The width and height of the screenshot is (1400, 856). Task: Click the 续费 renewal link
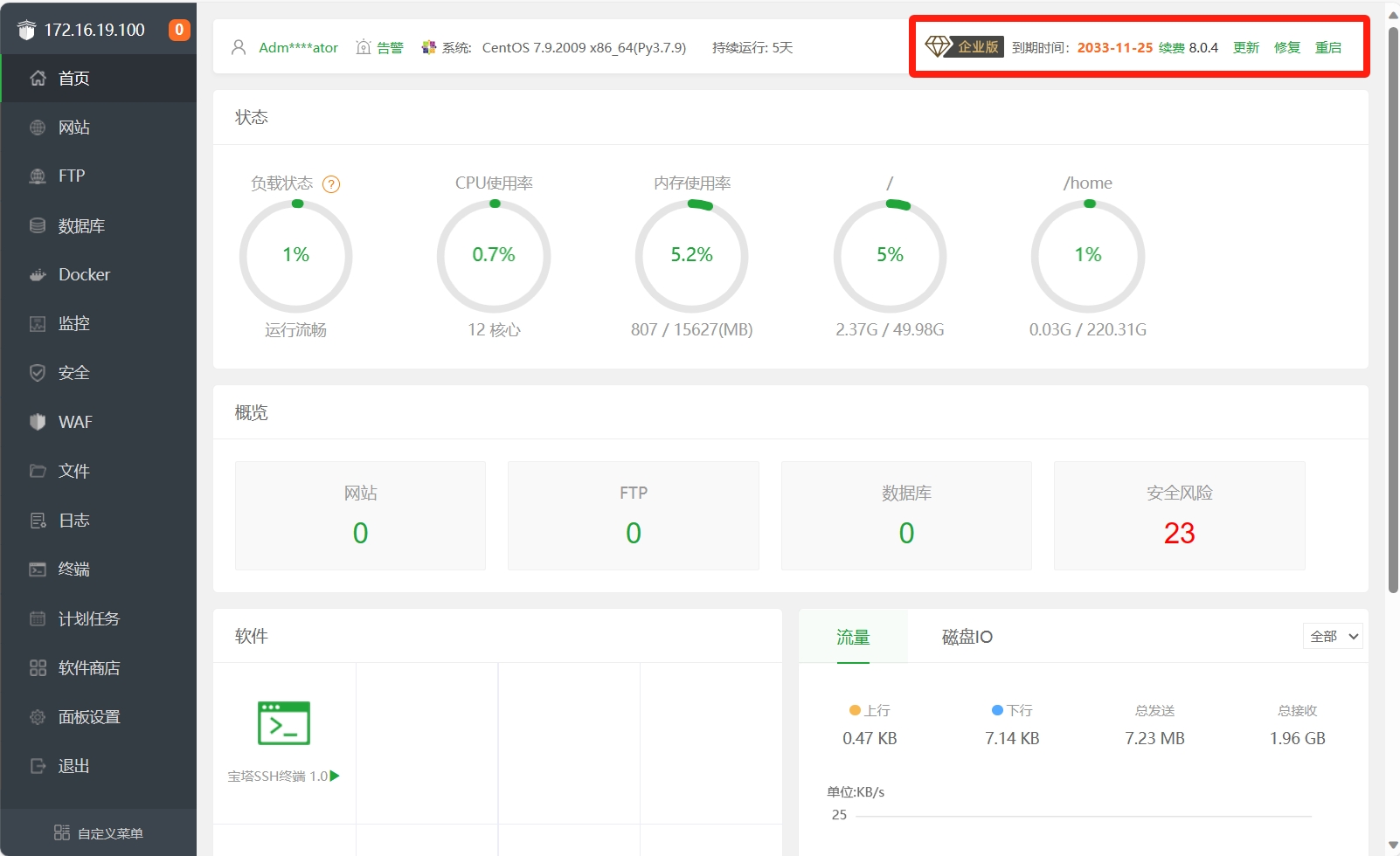(x=1171, y=47)
